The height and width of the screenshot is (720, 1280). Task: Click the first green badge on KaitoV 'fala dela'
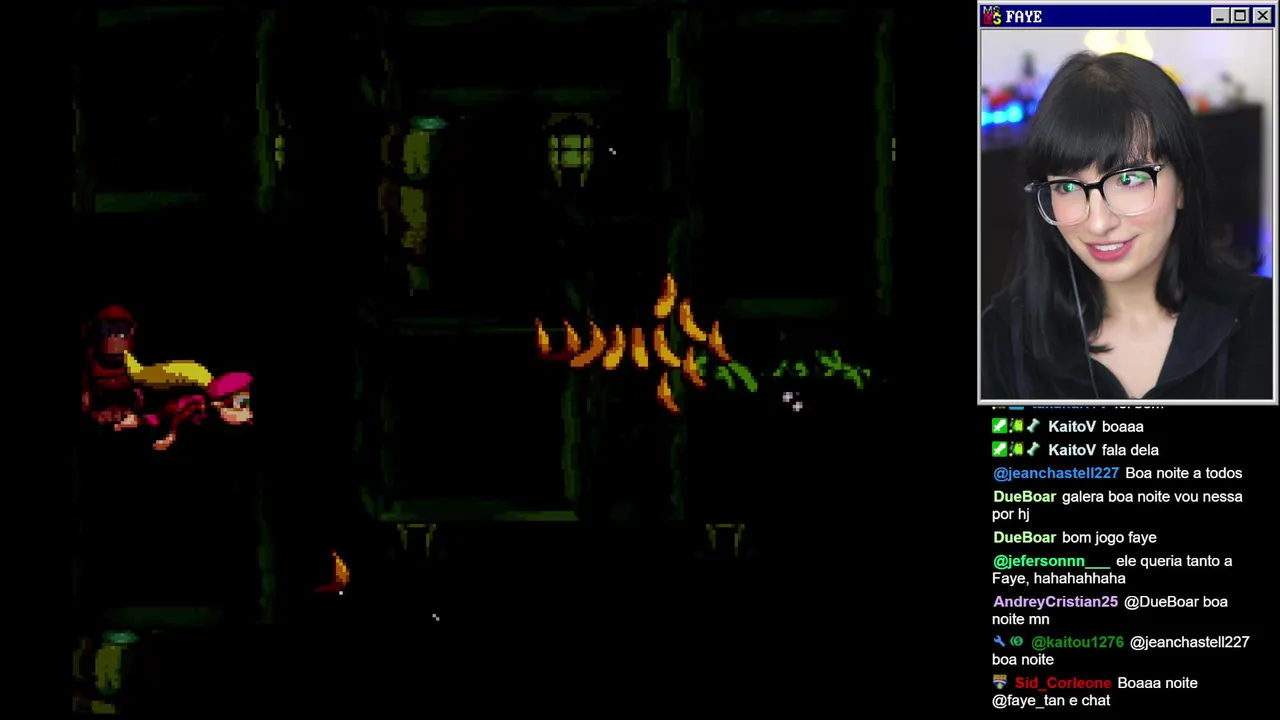coord(999,450)
